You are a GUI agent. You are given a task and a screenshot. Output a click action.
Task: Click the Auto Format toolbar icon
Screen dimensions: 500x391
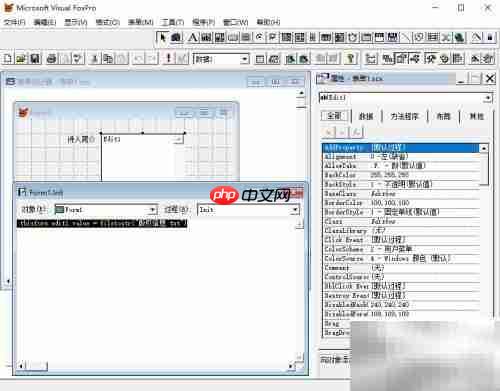tap(489, 59)
